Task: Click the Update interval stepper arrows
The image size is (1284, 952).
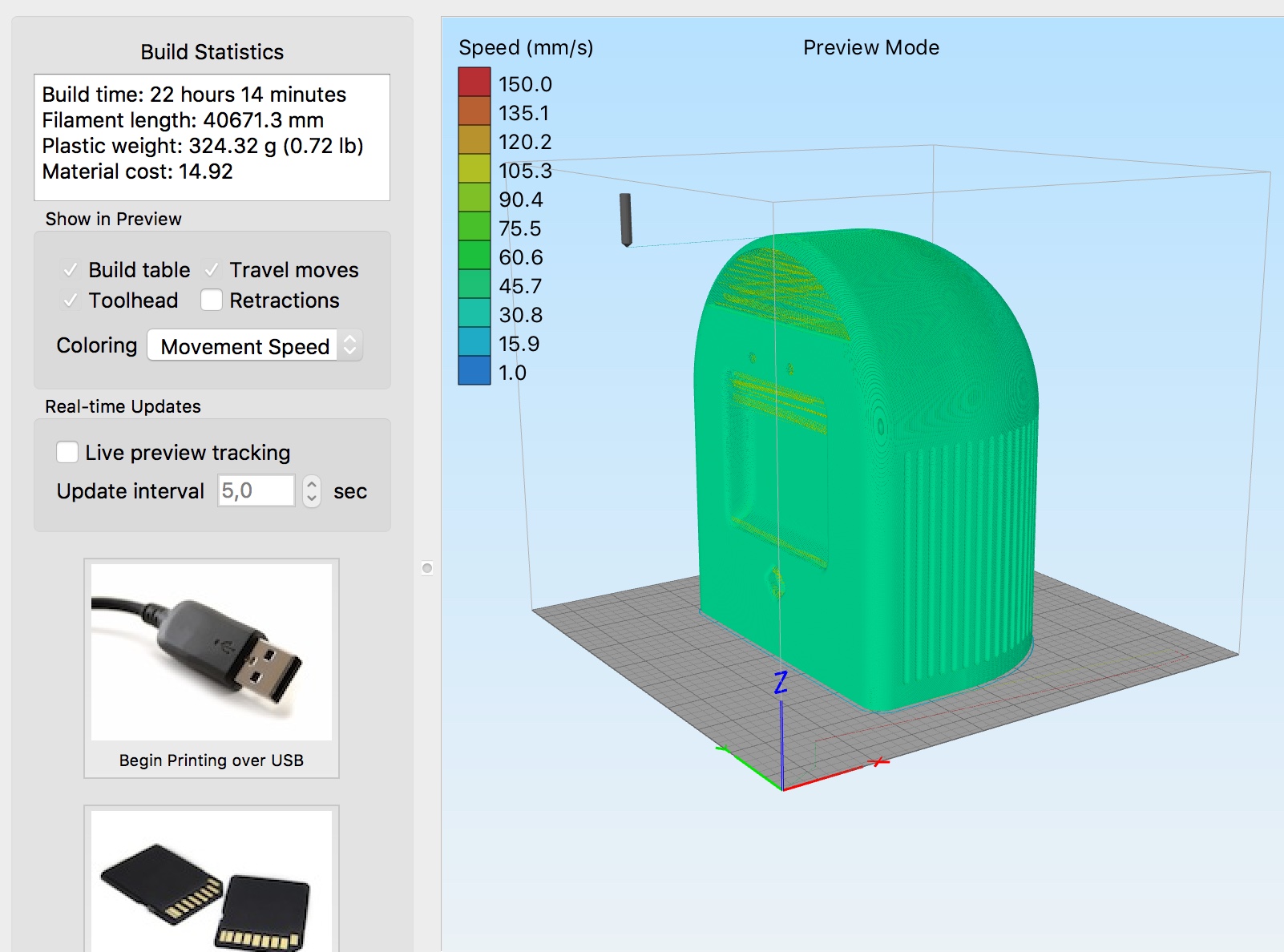Action: 312,491
